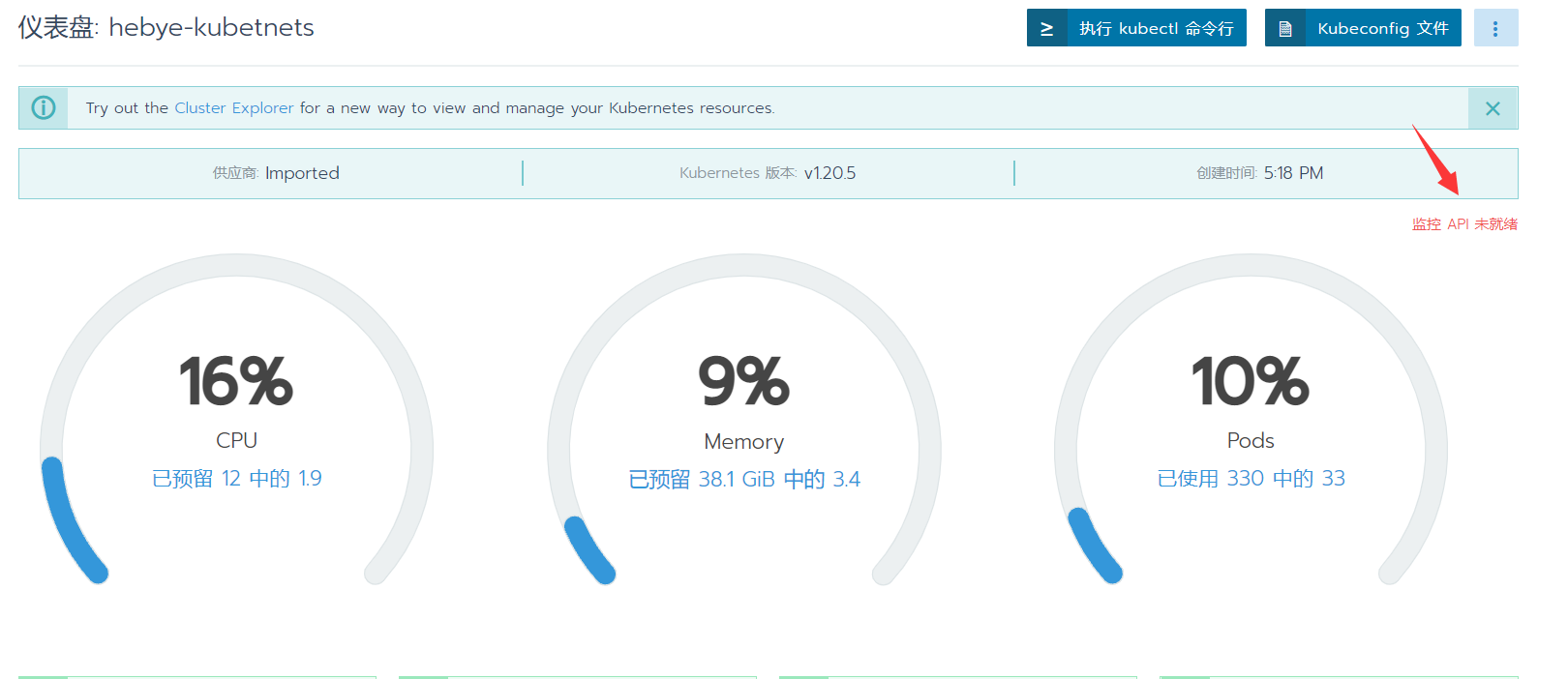Viewport: 1568px width, 679px height.
Task: Click 已预留 38.1 GiB 中的 3.4 text
Action: [x=743, y=479]
